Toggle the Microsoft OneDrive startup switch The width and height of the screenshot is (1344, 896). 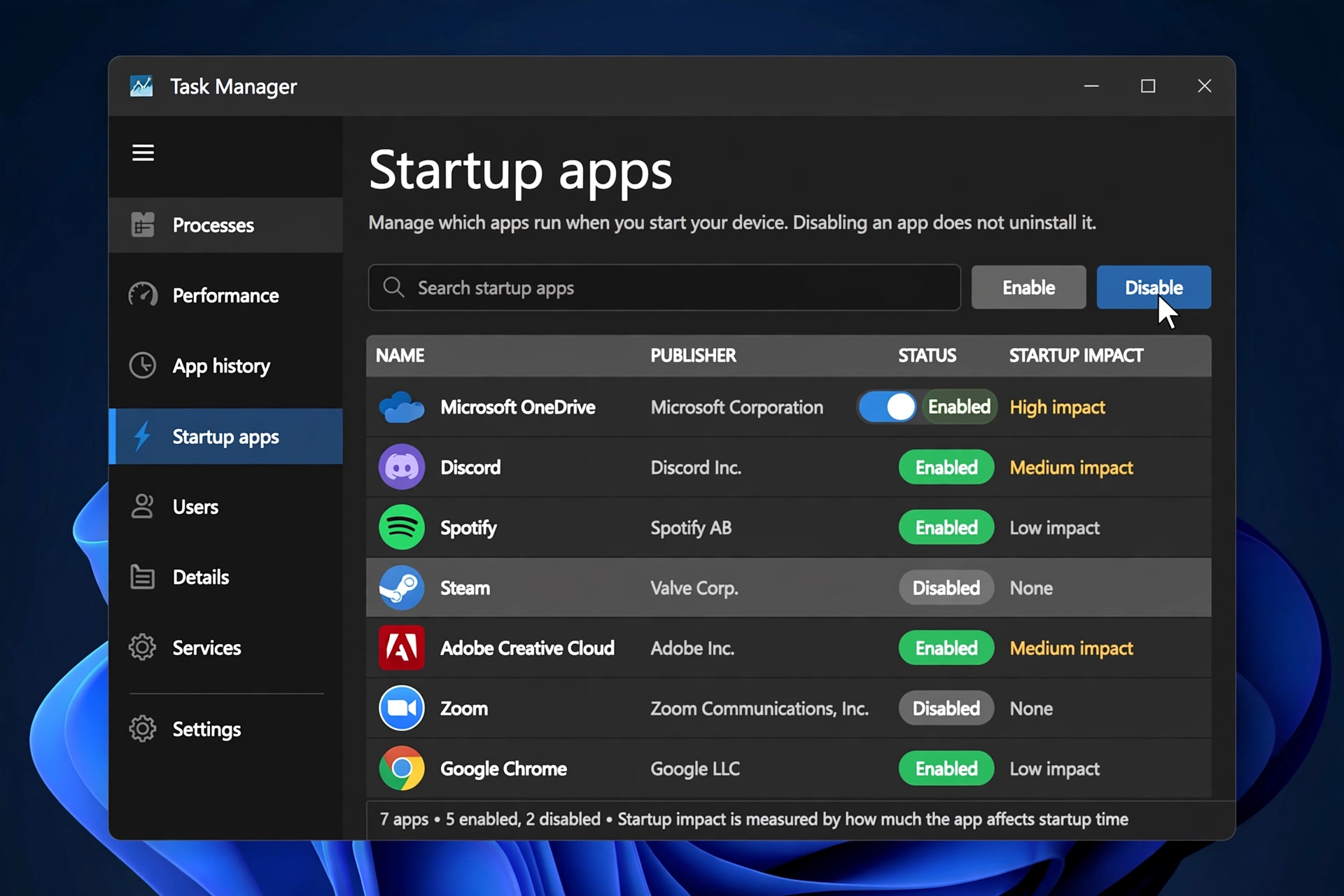887,407
